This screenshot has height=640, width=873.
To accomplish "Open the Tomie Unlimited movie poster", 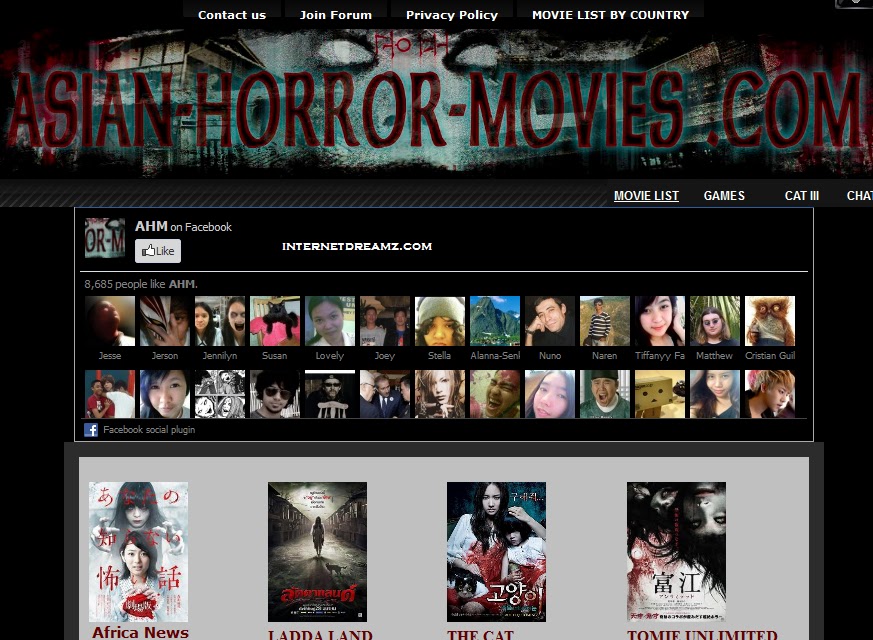I will (x=676, y=552).
